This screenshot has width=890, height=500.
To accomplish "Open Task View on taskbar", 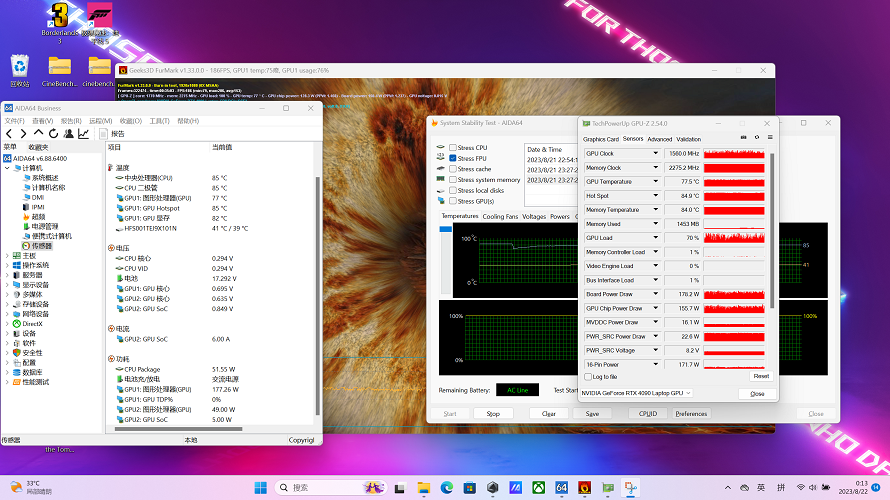I will 400,488.
